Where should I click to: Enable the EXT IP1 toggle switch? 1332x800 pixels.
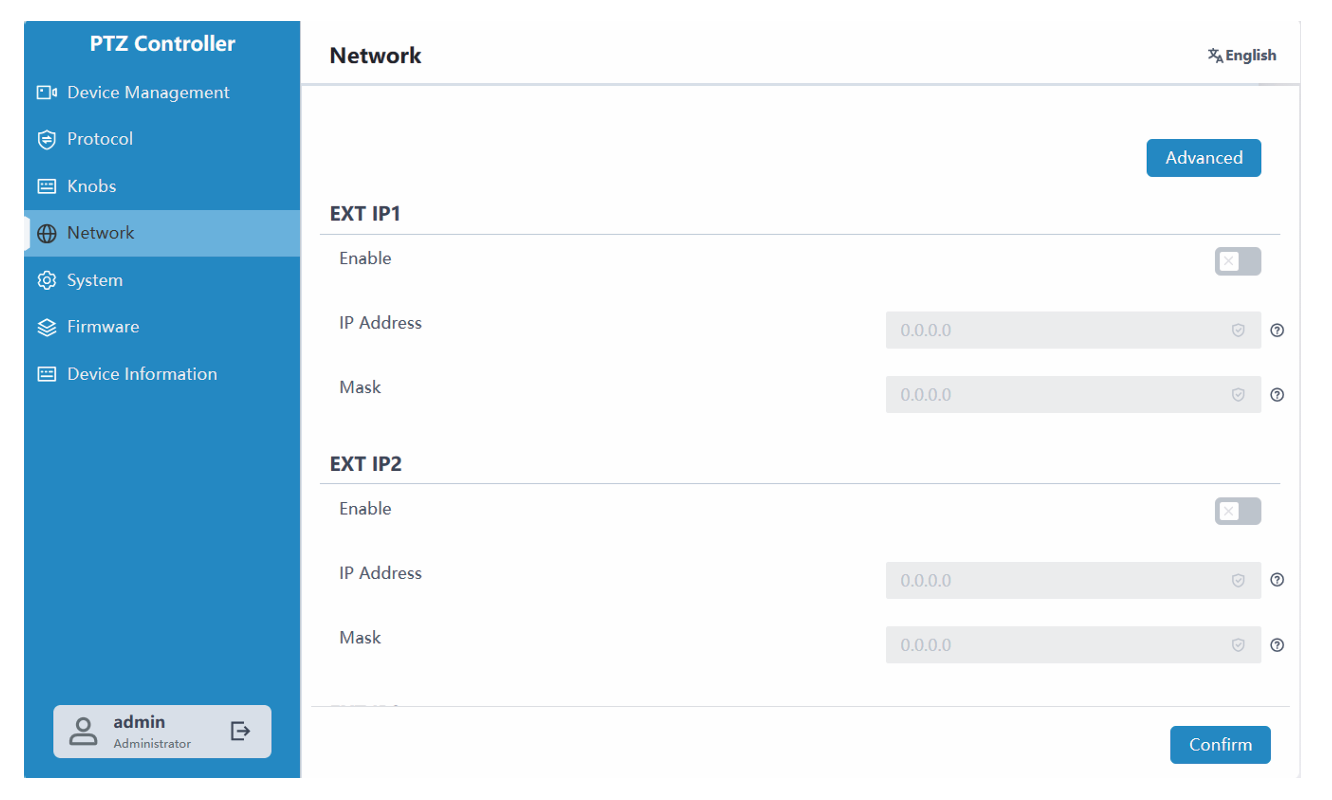pos(1237,262)
